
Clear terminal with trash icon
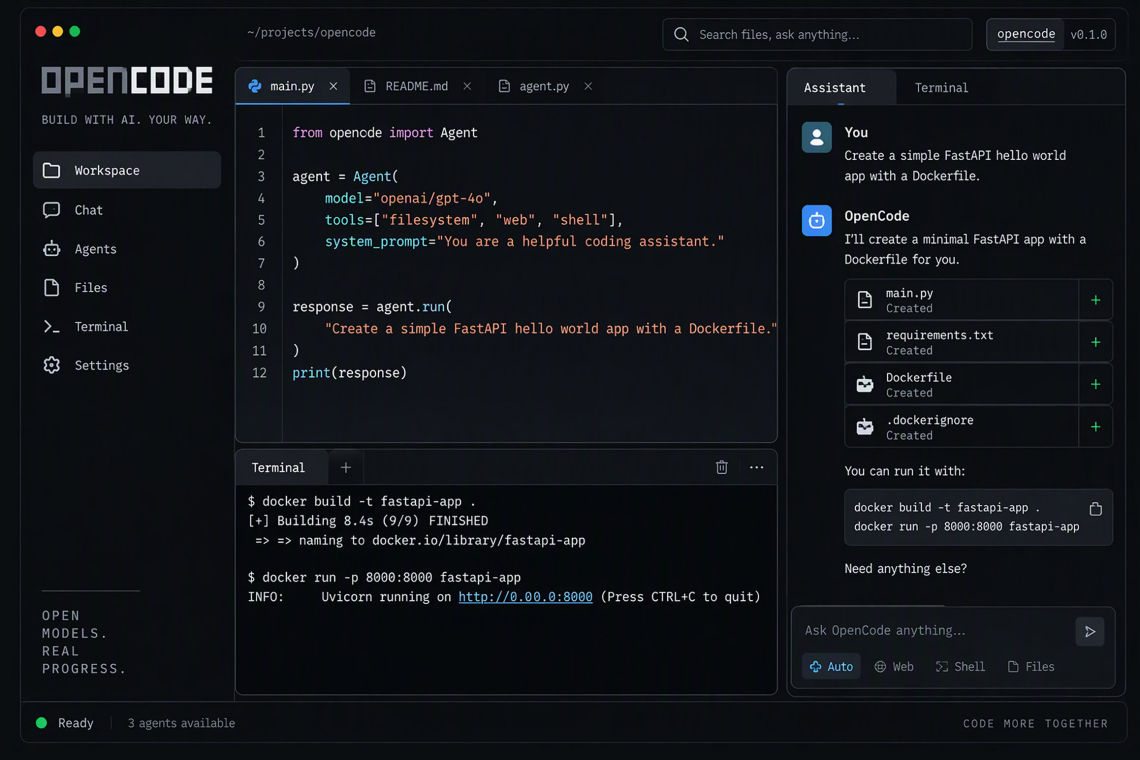pyautogui.click(x=721, y=467)
